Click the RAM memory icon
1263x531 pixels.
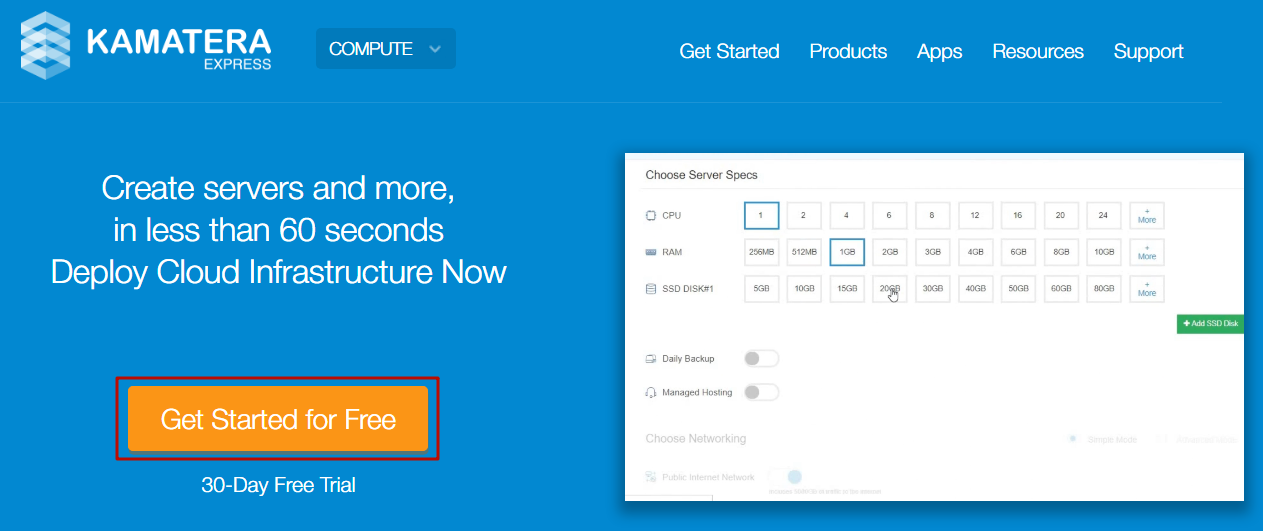pyautogui.click(x=651, y=253)
